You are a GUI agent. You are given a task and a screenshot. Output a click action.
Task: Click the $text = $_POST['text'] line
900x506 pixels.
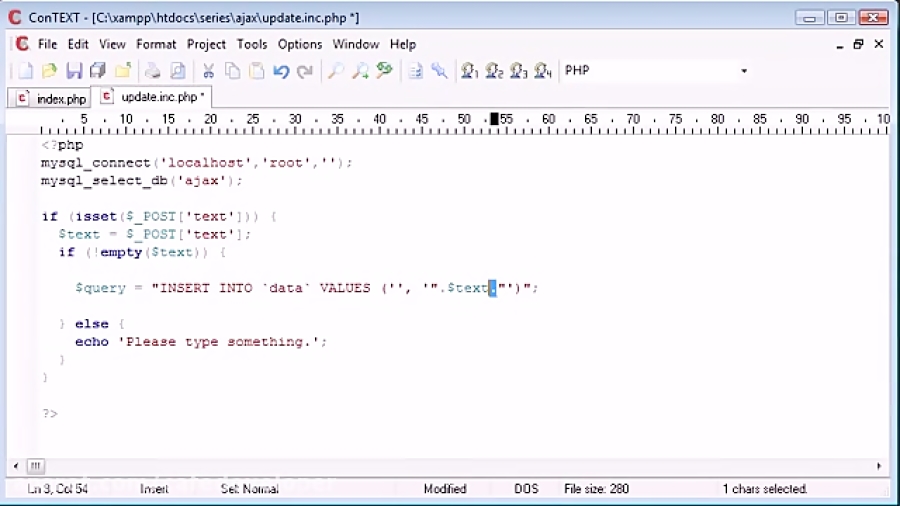(154, 235)
